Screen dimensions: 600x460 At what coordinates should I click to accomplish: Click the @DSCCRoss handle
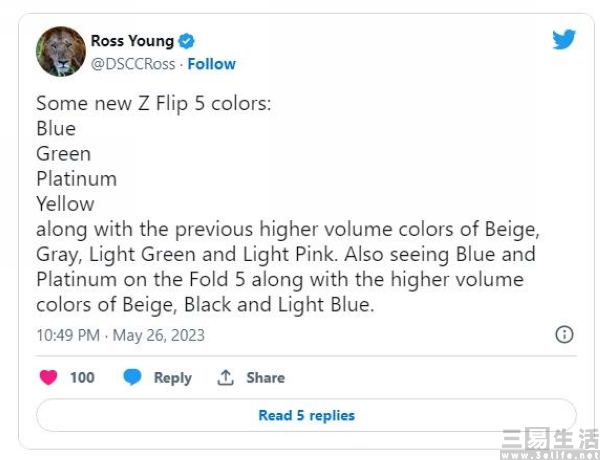coord(133,64)
